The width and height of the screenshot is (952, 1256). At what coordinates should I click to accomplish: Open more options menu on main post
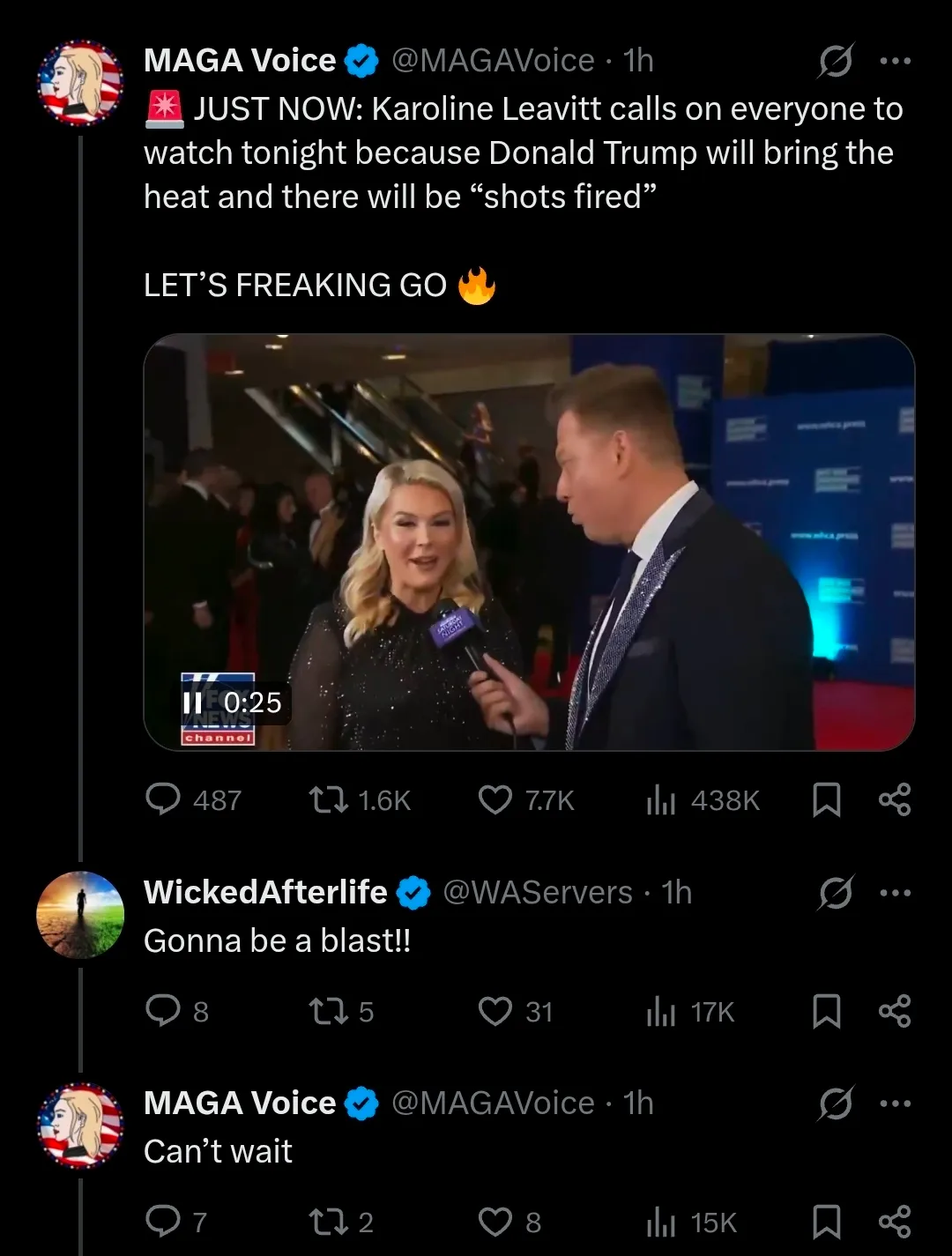point(896,61)
